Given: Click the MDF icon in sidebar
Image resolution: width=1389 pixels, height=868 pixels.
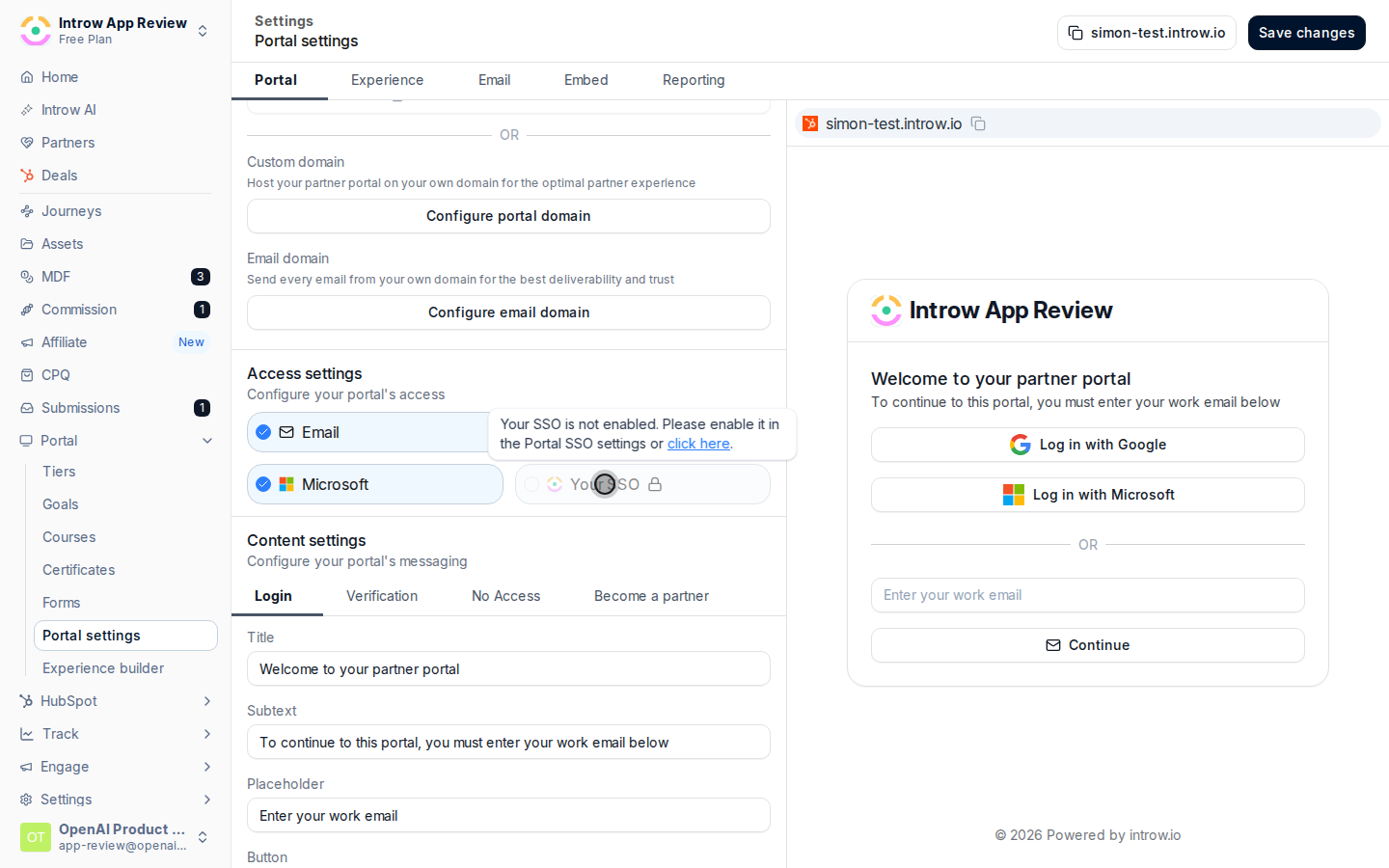Looking at the screenshot, I should [x=27, y=277].
